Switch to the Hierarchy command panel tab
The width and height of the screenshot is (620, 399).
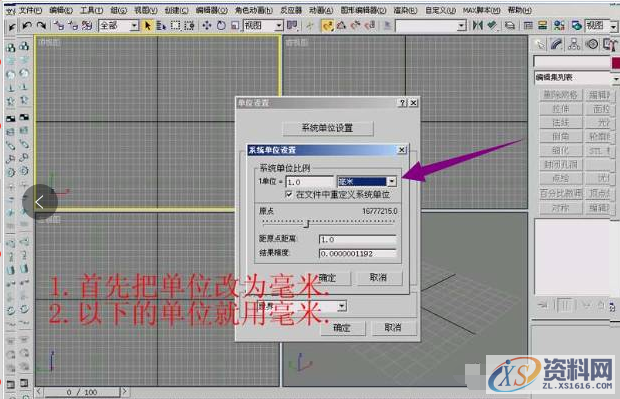coord(574,44)
